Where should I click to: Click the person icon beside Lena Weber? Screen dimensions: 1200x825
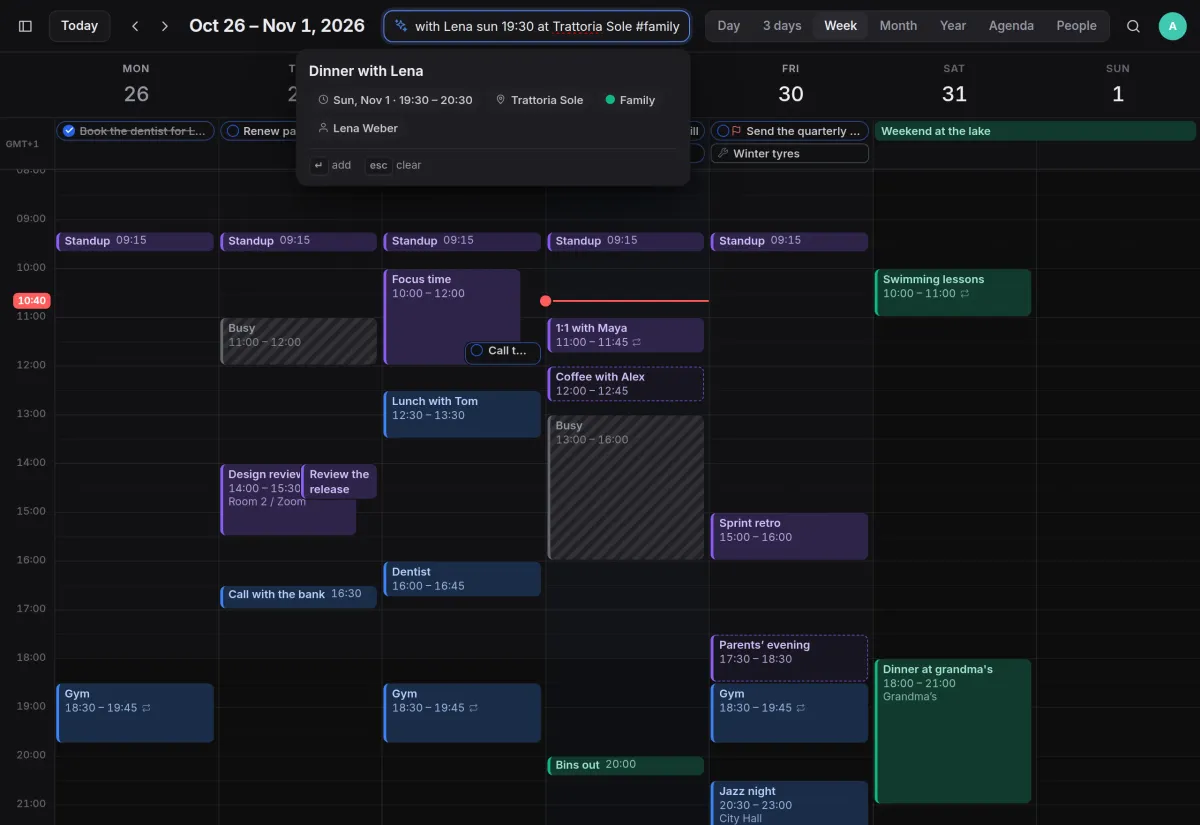click(323, 128)
